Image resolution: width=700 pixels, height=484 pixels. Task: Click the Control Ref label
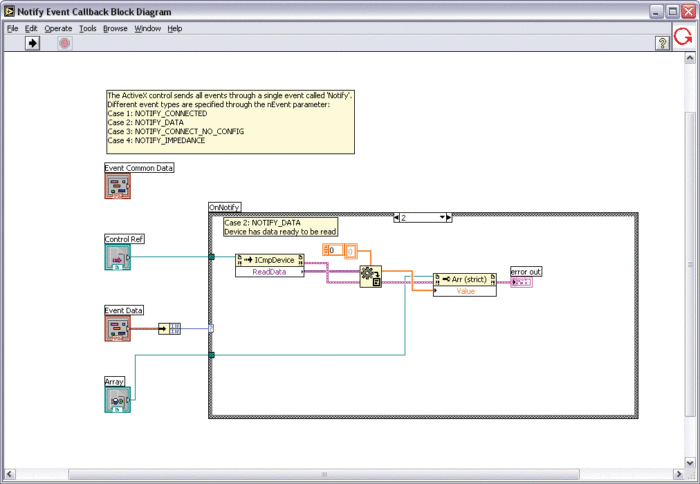coord(124,239)
